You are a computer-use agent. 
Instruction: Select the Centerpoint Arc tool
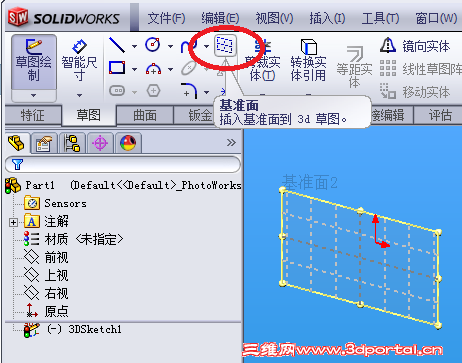(x=153, y=69)
